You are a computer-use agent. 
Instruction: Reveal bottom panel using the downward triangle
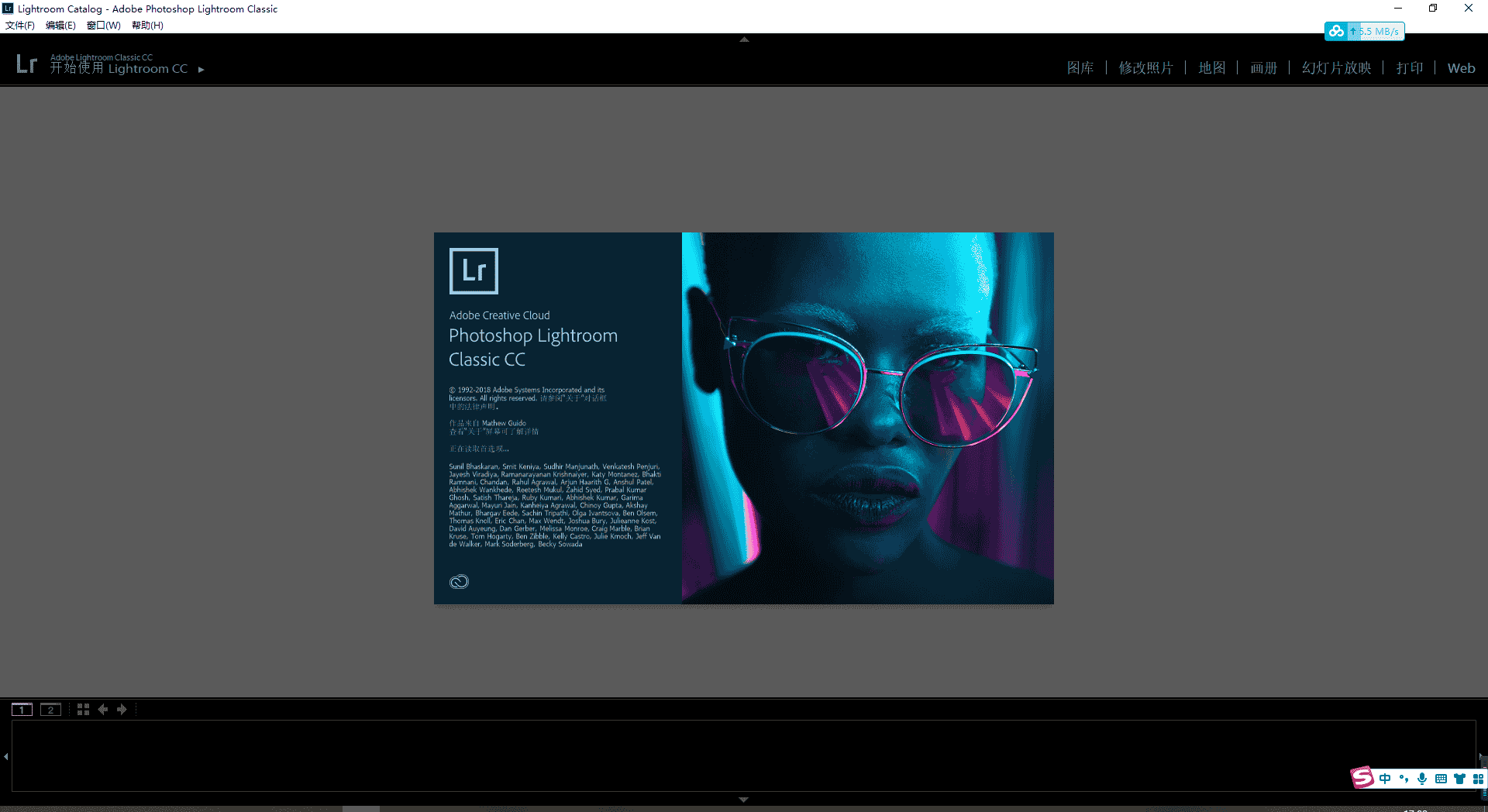743,799
